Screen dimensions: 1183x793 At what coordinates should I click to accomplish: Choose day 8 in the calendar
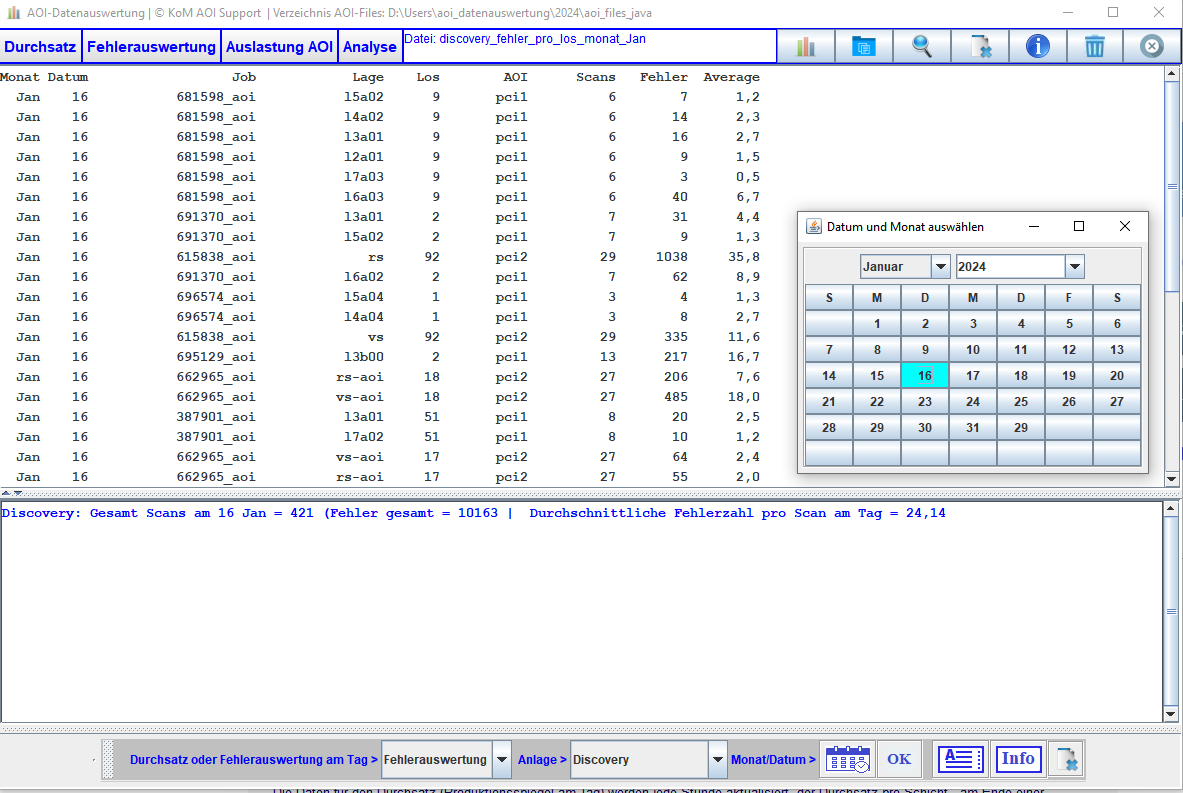pos(877,349)
